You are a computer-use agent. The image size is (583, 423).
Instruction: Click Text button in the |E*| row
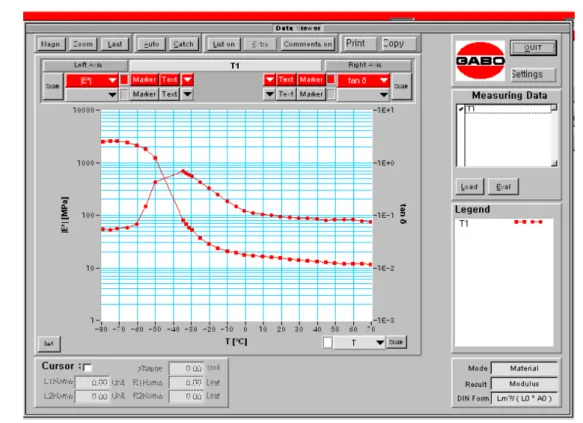pos(169,80)
